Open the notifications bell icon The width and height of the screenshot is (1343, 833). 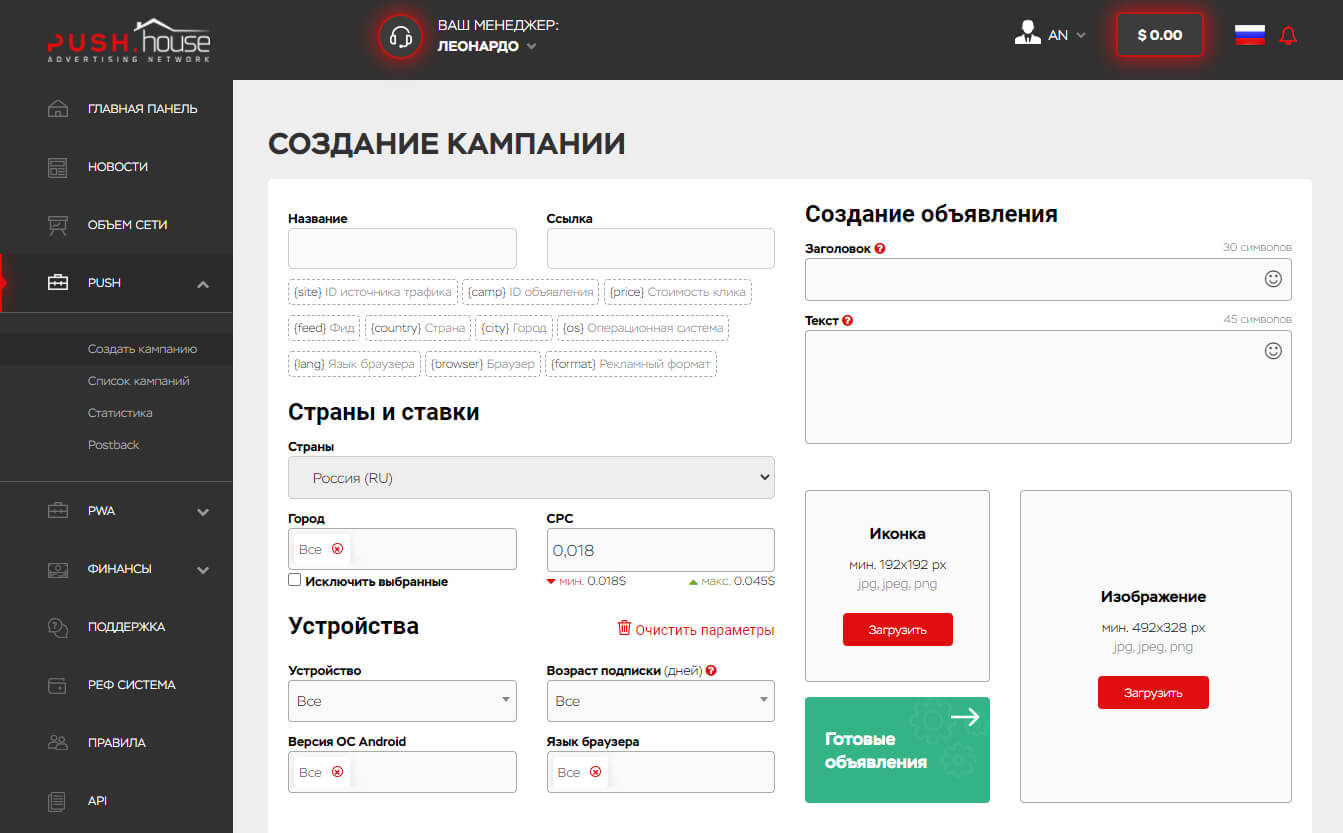pyautogui.click(x=1288, y=36)
